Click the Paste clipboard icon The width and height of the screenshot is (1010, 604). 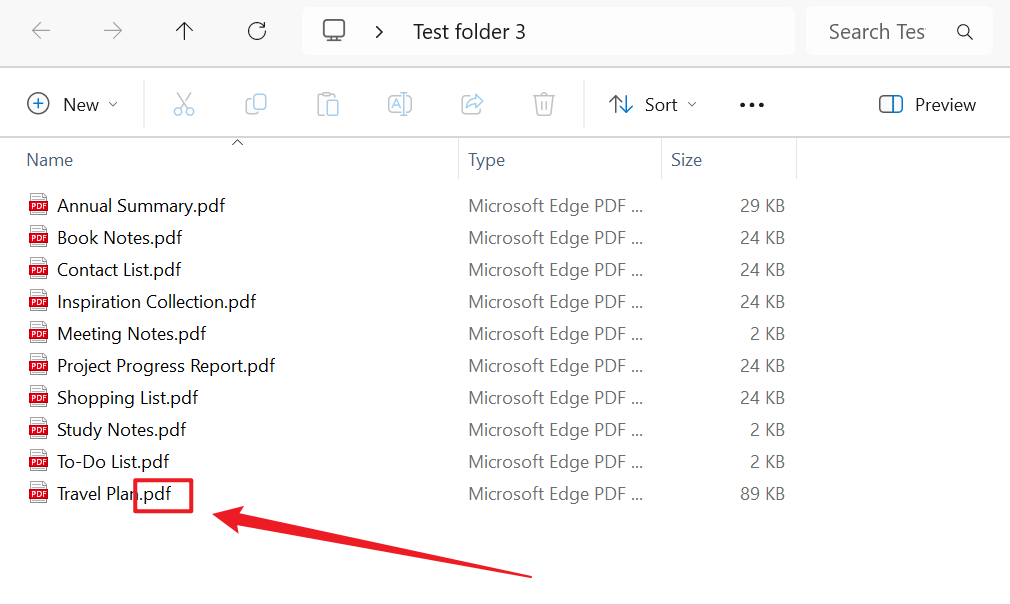[328, 104]
